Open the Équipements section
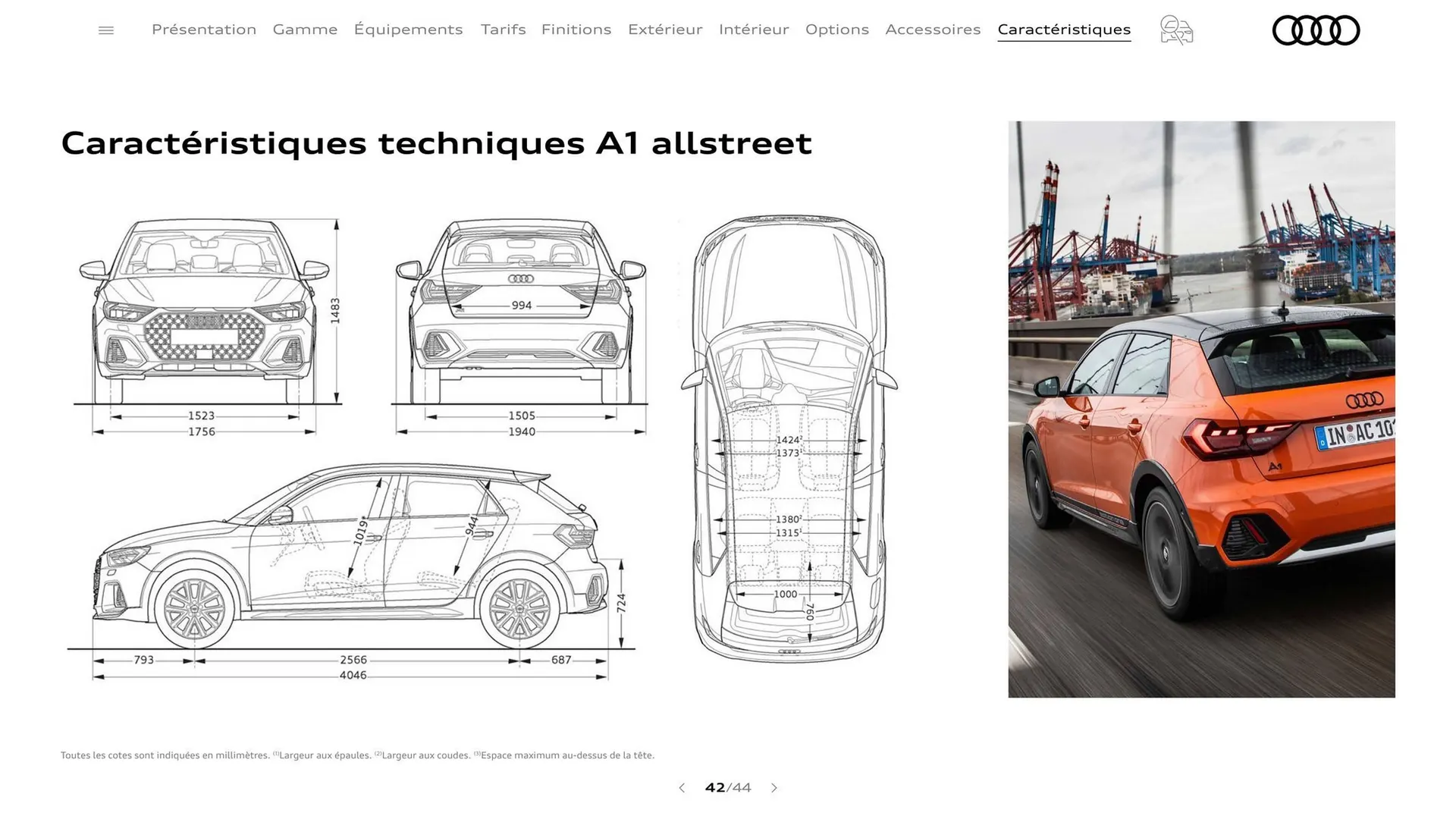The height and width of the screenshot is (819, 1456). click(x=409, y=30)
